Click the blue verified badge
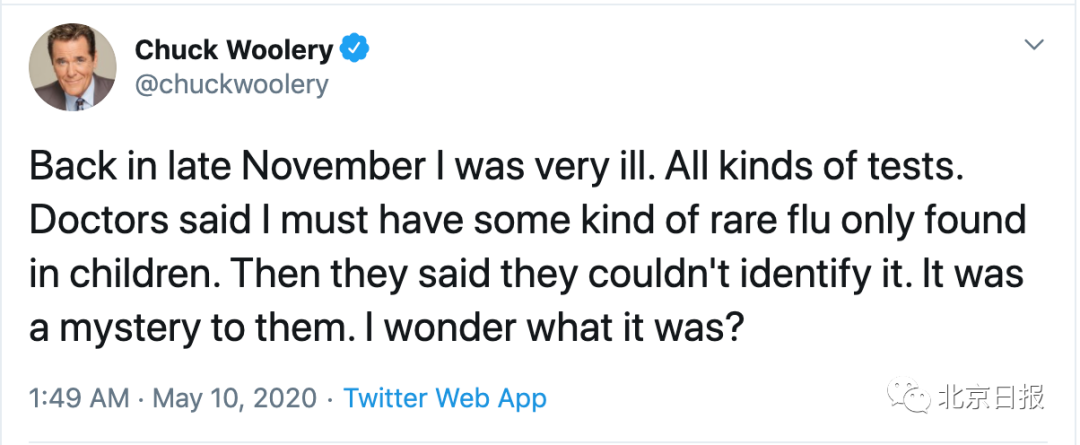 [356, 48]
